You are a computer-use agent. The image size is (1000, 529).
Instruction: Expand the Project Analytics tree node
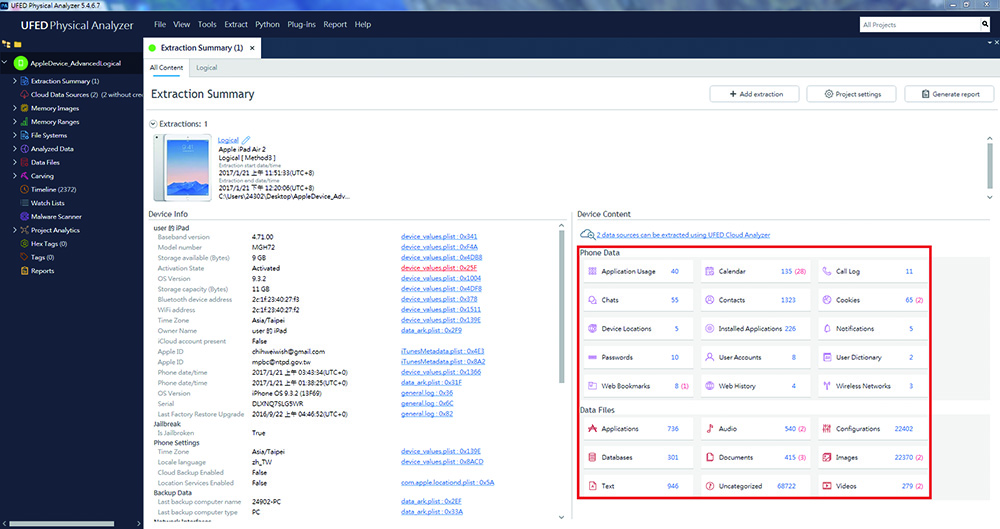coord(15,230)
